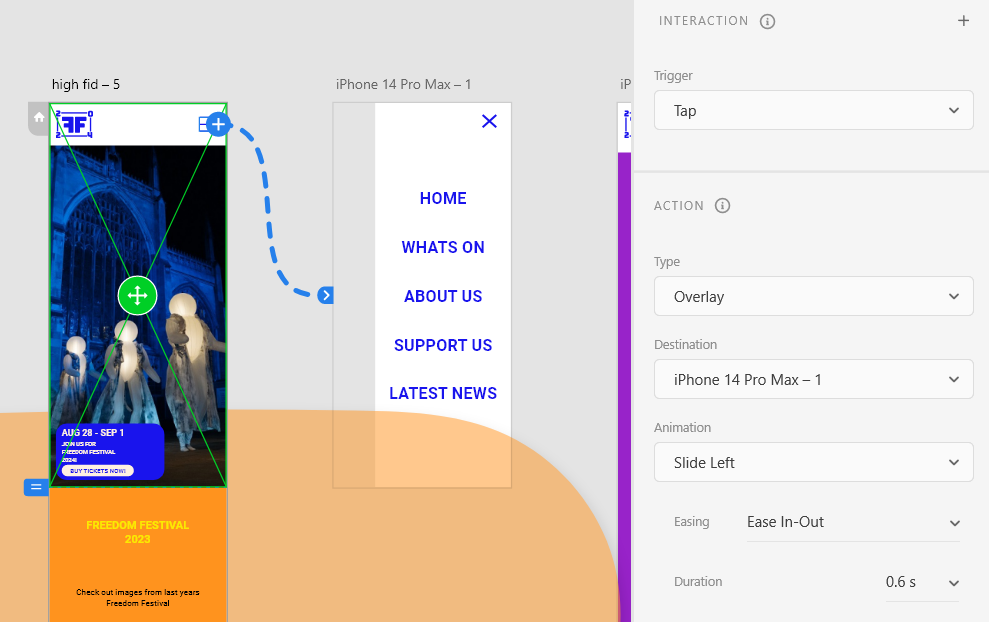This screenshot has width=989, height=622.
Task: Click the home flag icon on artboard
Action: pos(39,118)
